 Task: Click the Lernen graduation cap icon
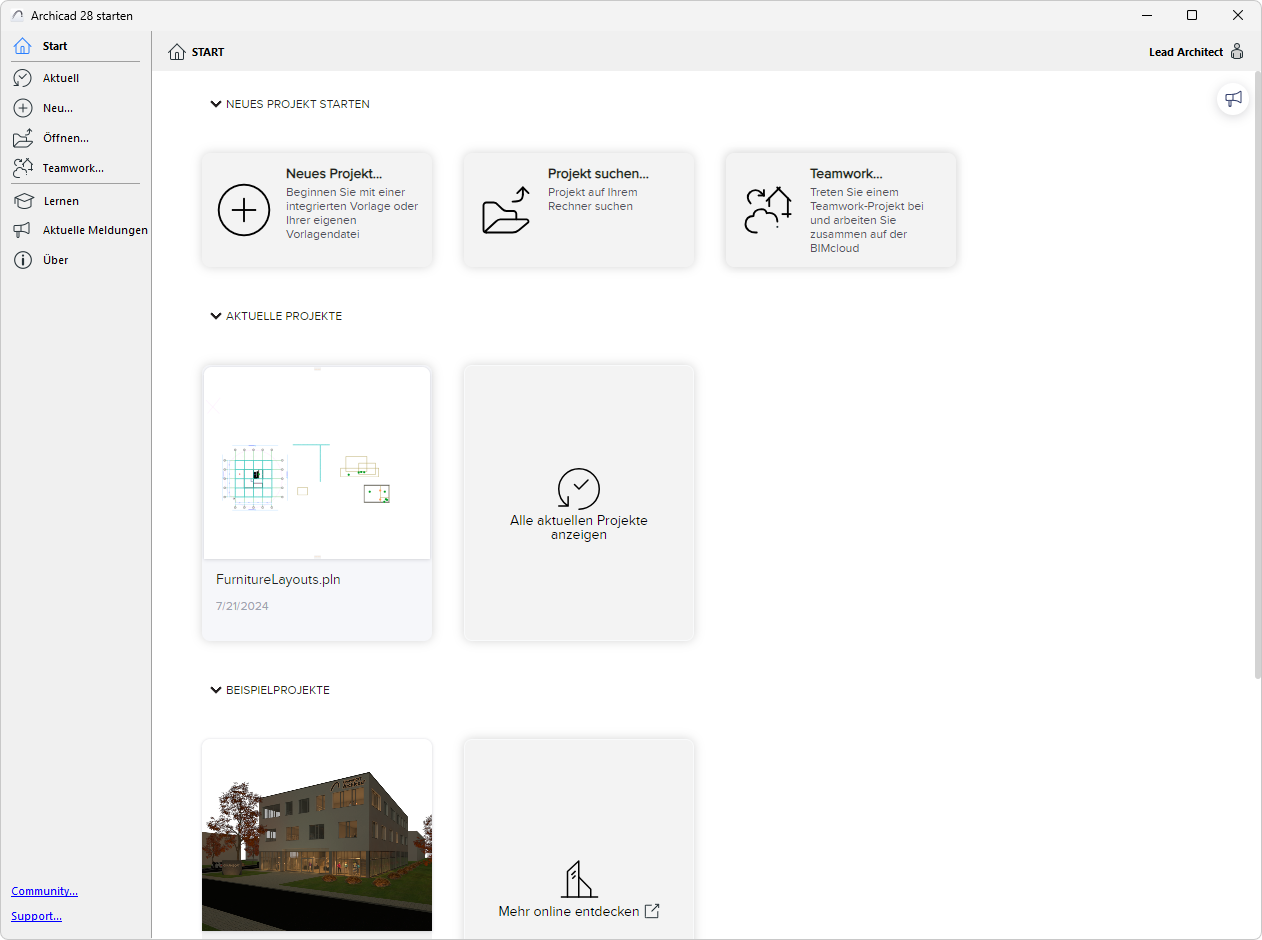coord(23,201)
